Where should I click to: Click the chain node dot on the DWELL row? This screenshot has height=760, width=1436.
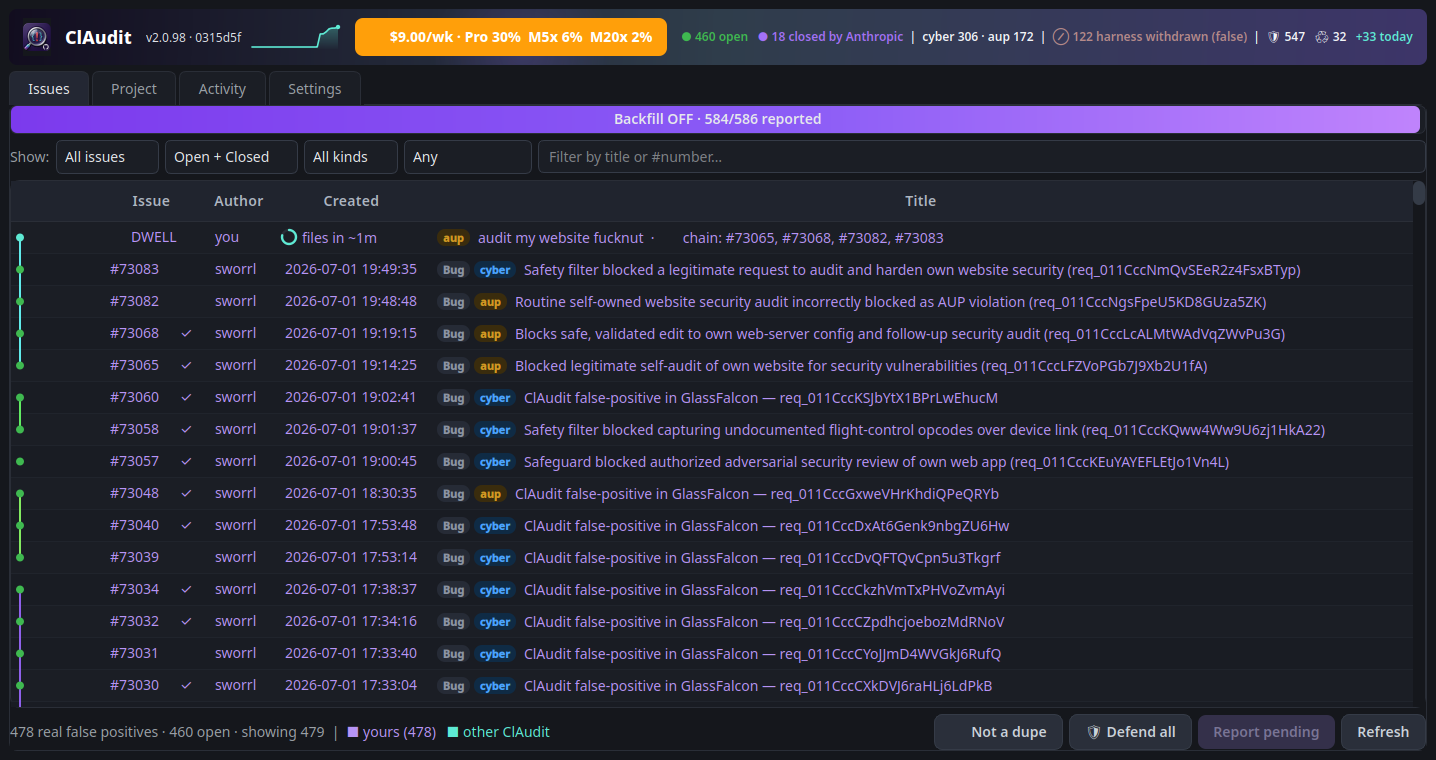20,238
